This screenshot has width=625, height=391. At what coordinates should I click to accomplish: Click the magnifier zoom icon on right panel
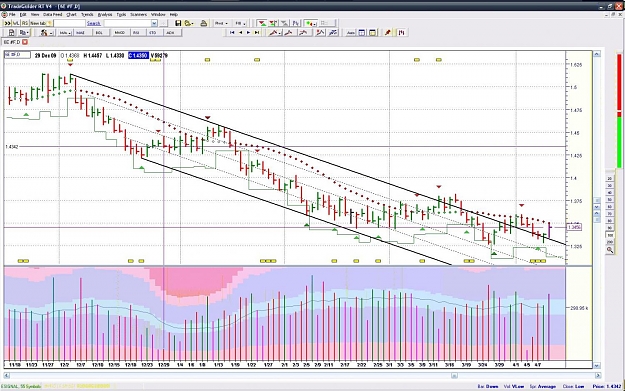[x=610, y=250]
